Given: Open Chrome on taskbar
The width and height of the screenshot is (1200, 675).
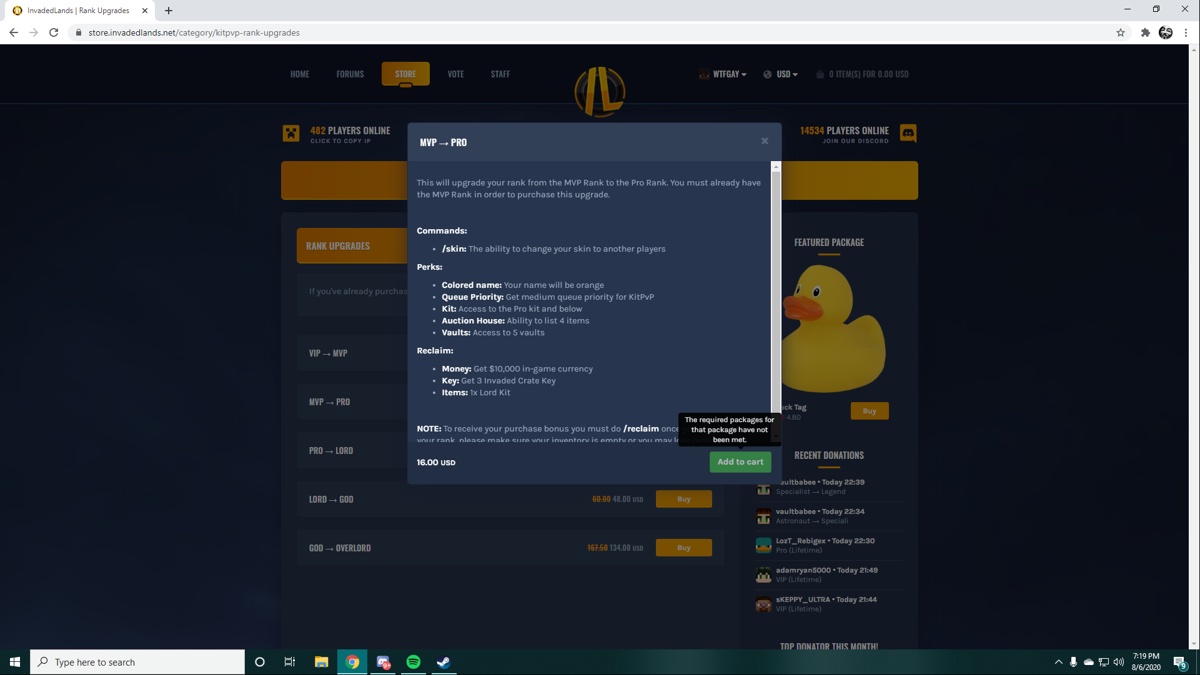Looking at the screenshot, I should click(352, 662).
